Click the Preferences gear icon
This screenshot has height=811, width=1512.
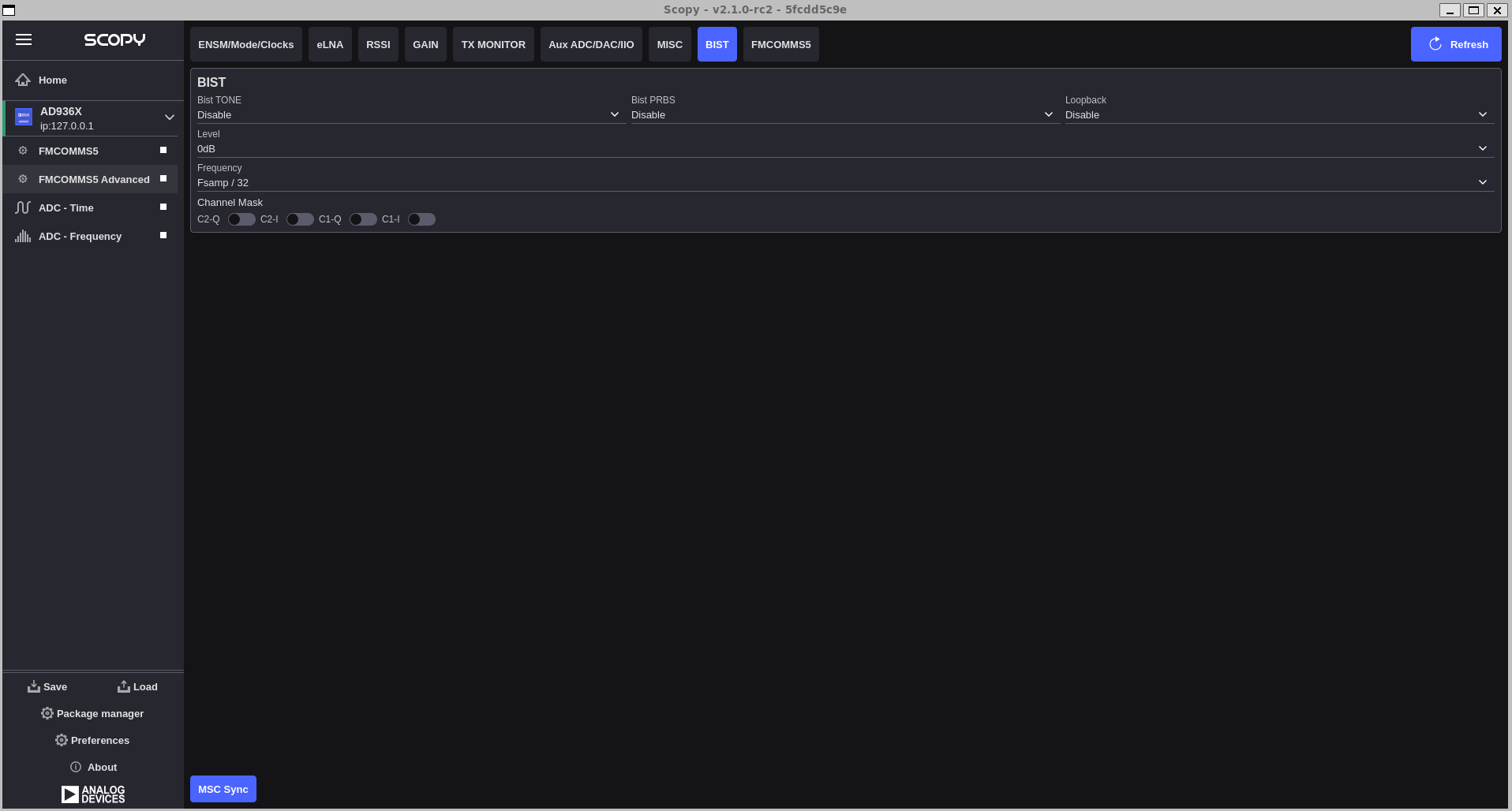coord(62,740)
